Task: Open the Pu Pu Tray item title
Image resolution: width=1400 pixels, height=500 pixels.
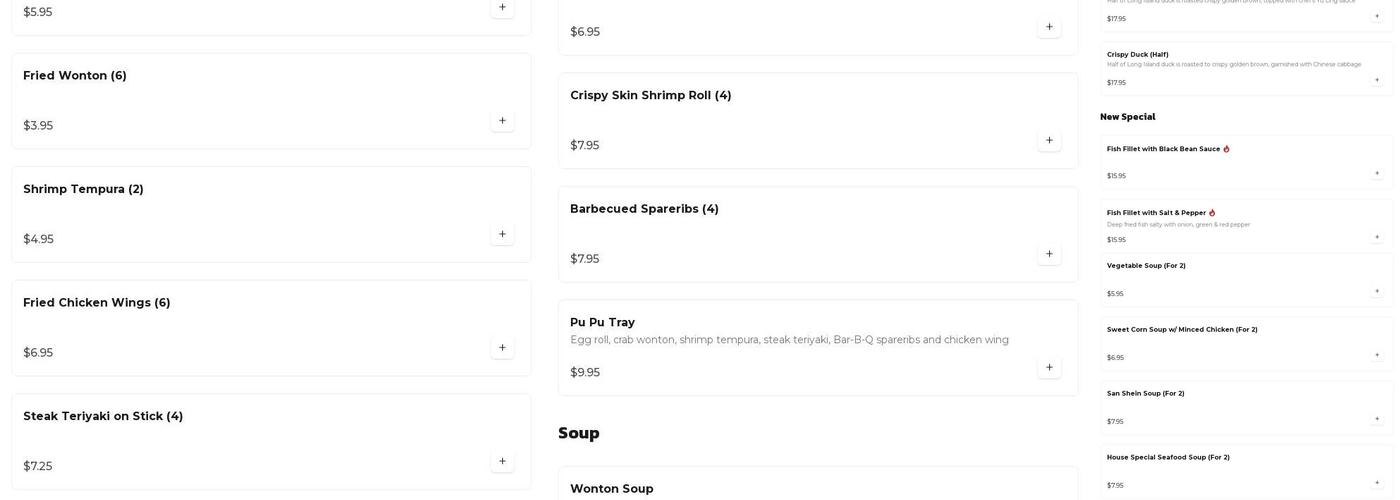Action: (x=602, y=323)
